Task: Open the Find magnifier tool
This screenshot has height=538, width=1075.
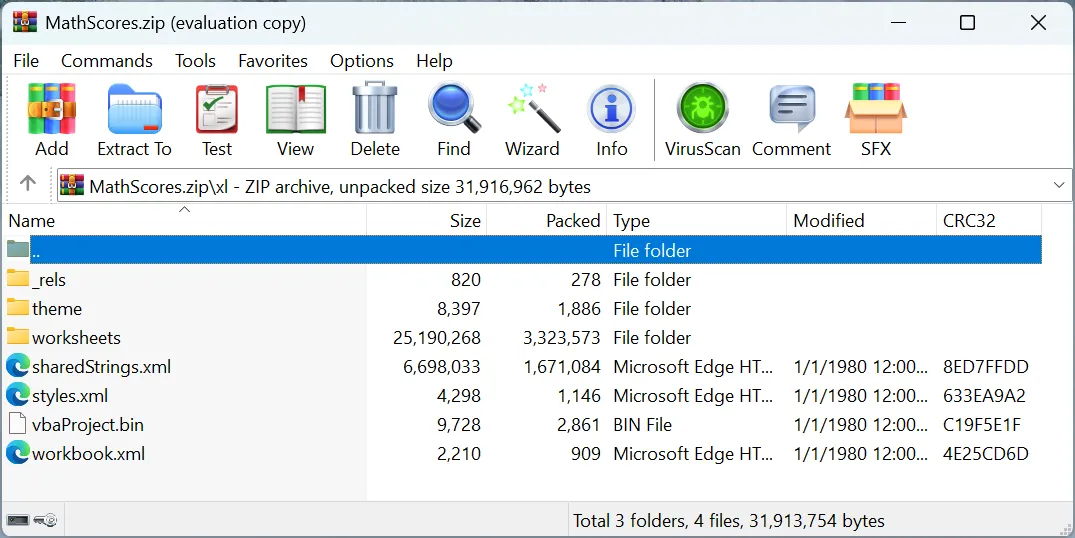Action: (455, 108)
